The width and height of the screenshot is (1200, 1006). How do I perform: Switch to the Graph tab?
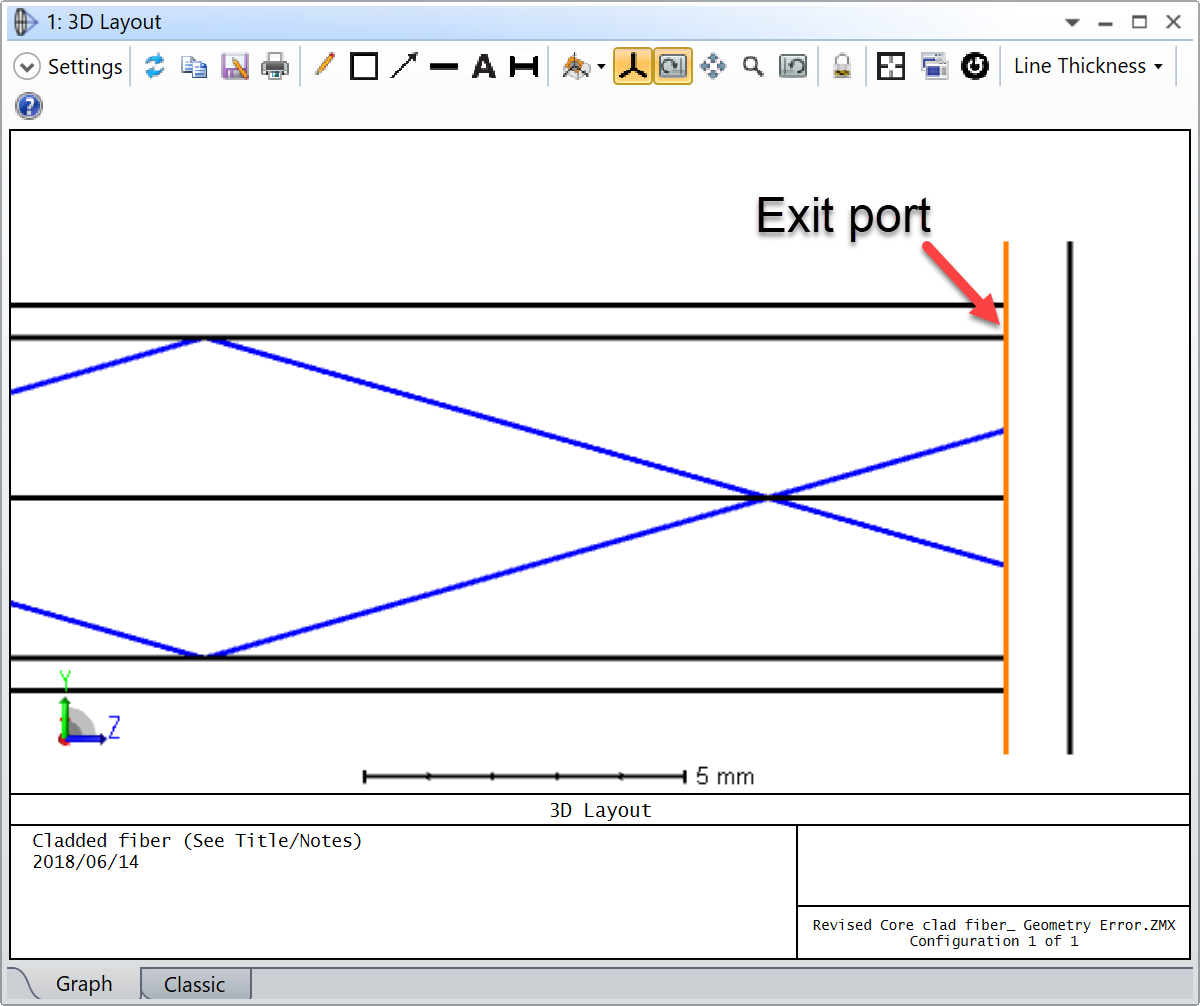83,985
